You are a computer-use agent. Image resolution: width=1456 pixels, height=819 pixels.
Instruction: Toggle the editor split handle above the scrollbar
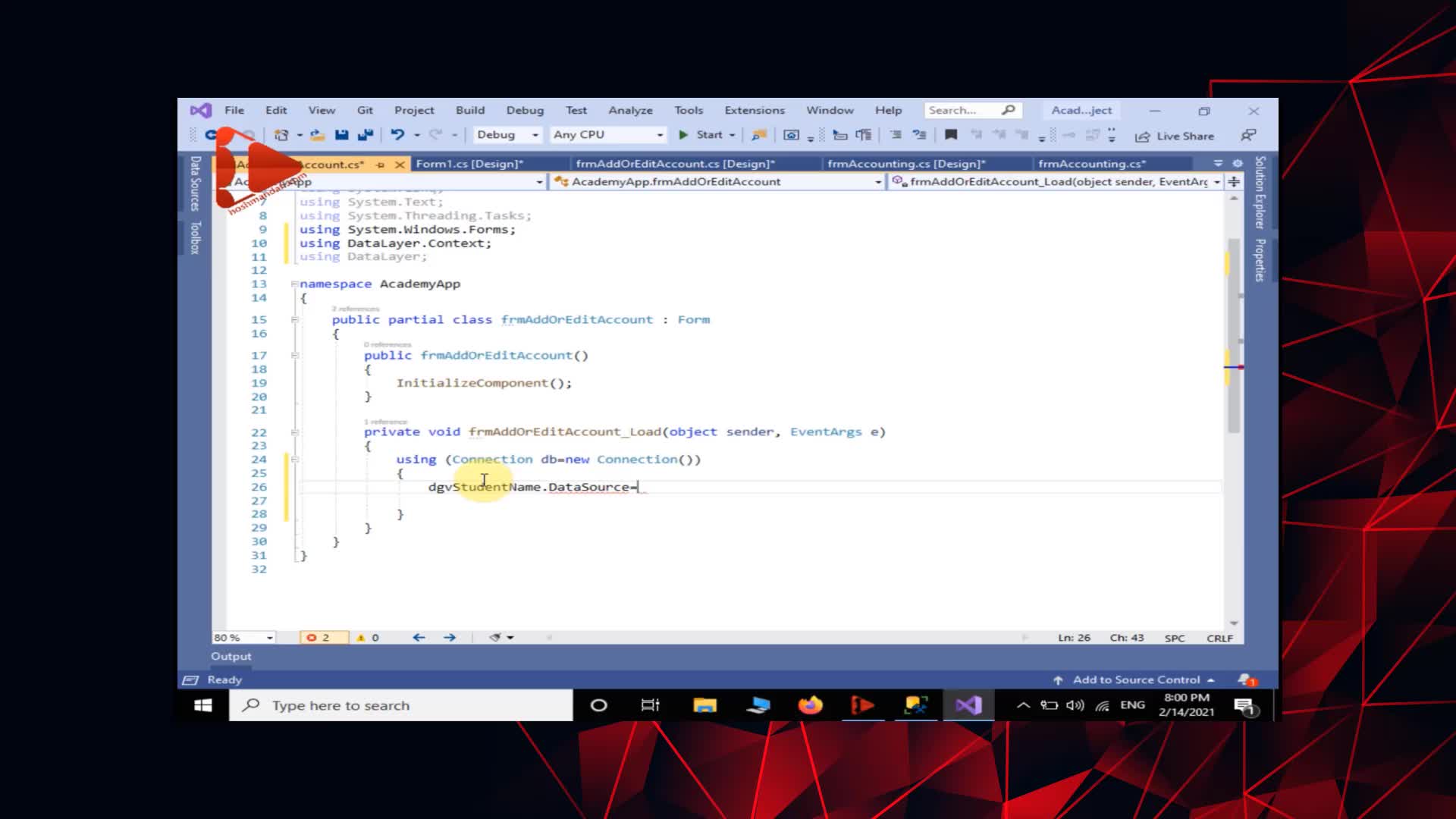tap(1234, 182)
